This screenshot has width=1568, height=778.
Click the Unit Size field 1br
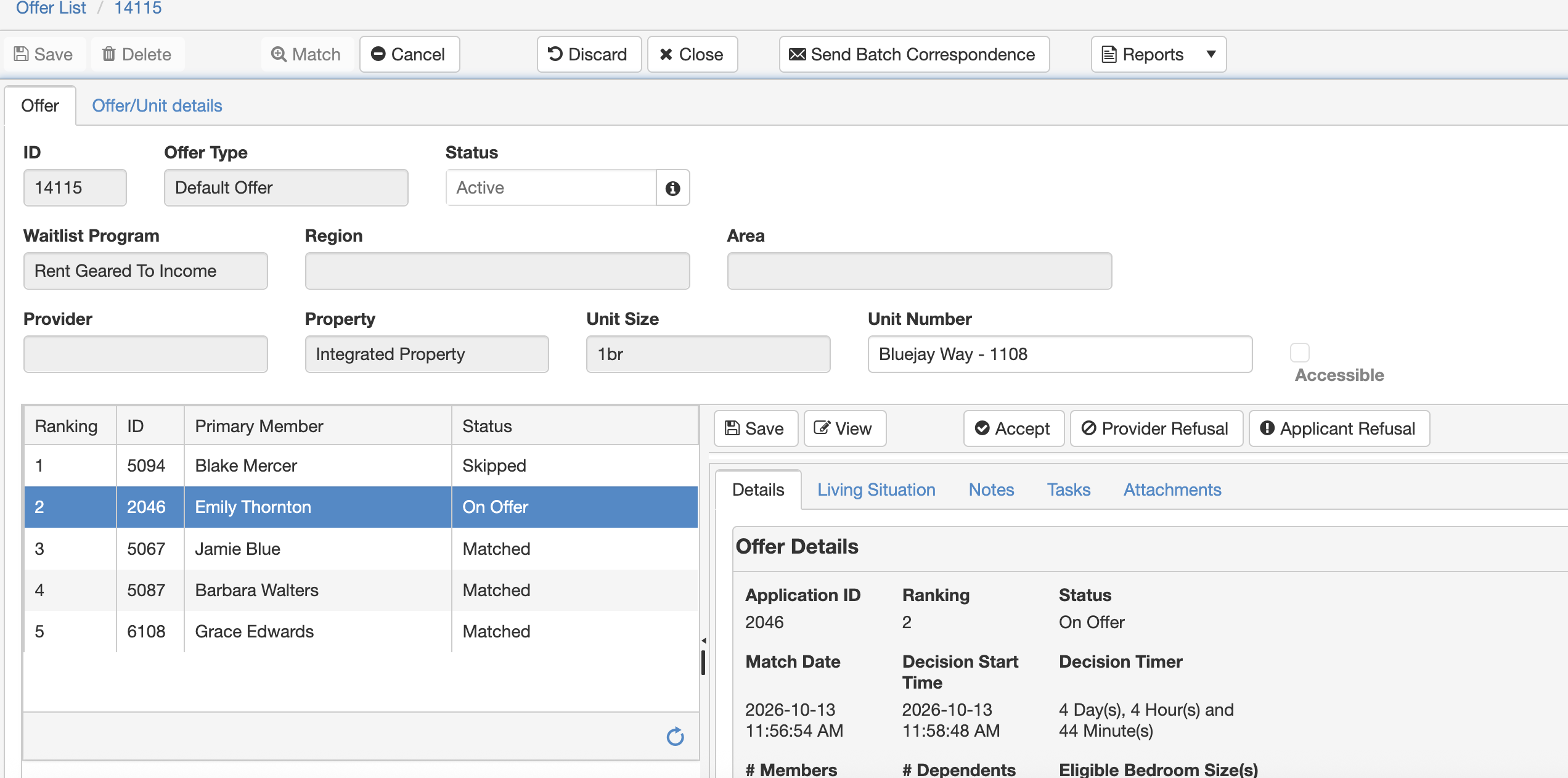point(708,354)
